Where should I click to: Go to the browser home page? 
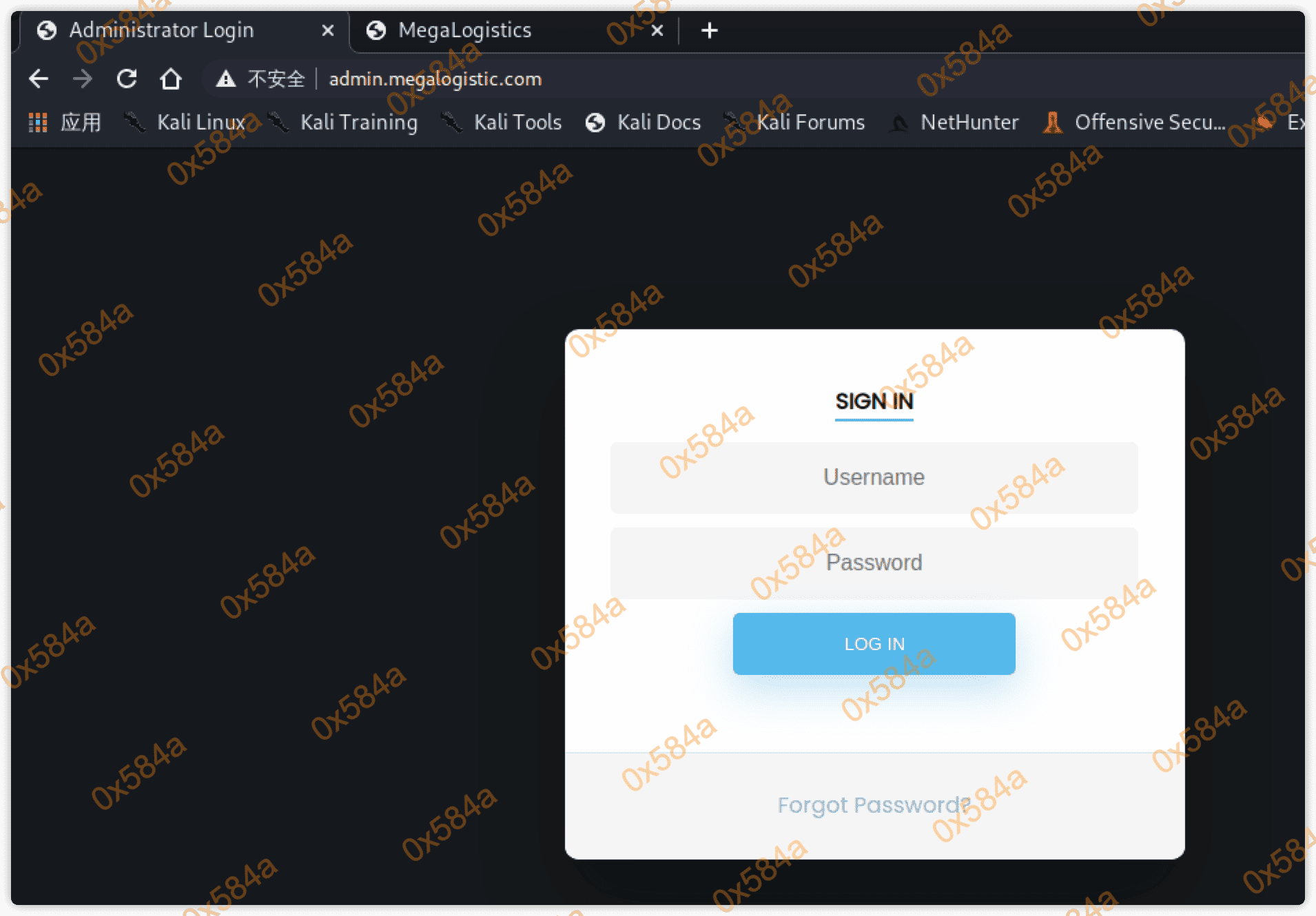tap(171, 79)
